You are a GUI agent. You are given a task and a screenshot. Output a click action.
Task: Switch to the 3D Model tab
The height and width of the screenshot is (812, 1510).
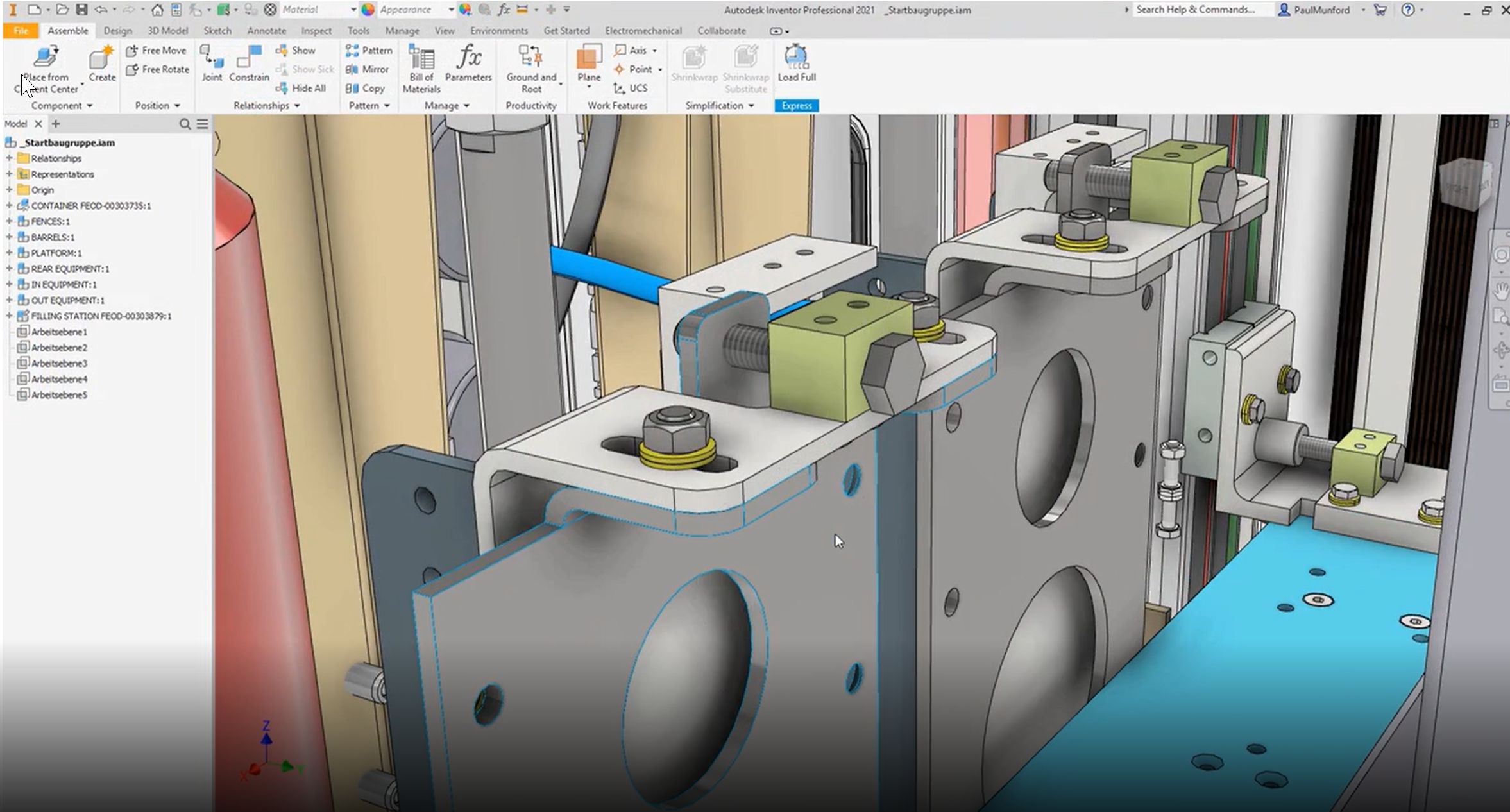point(167,31)
